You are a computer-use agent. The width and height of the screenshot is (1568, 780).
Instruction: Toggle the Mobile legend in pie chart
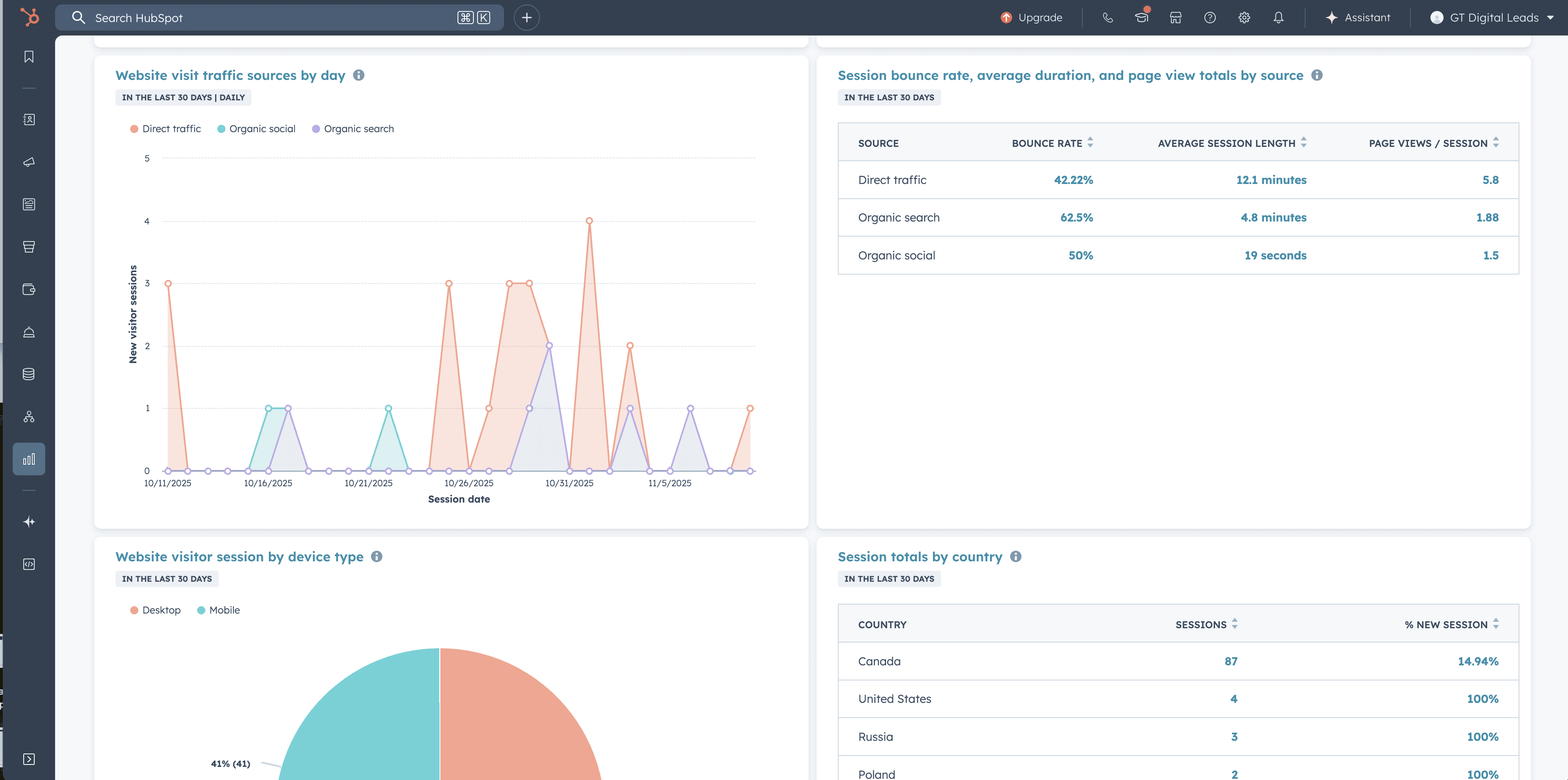click(218, 610)
